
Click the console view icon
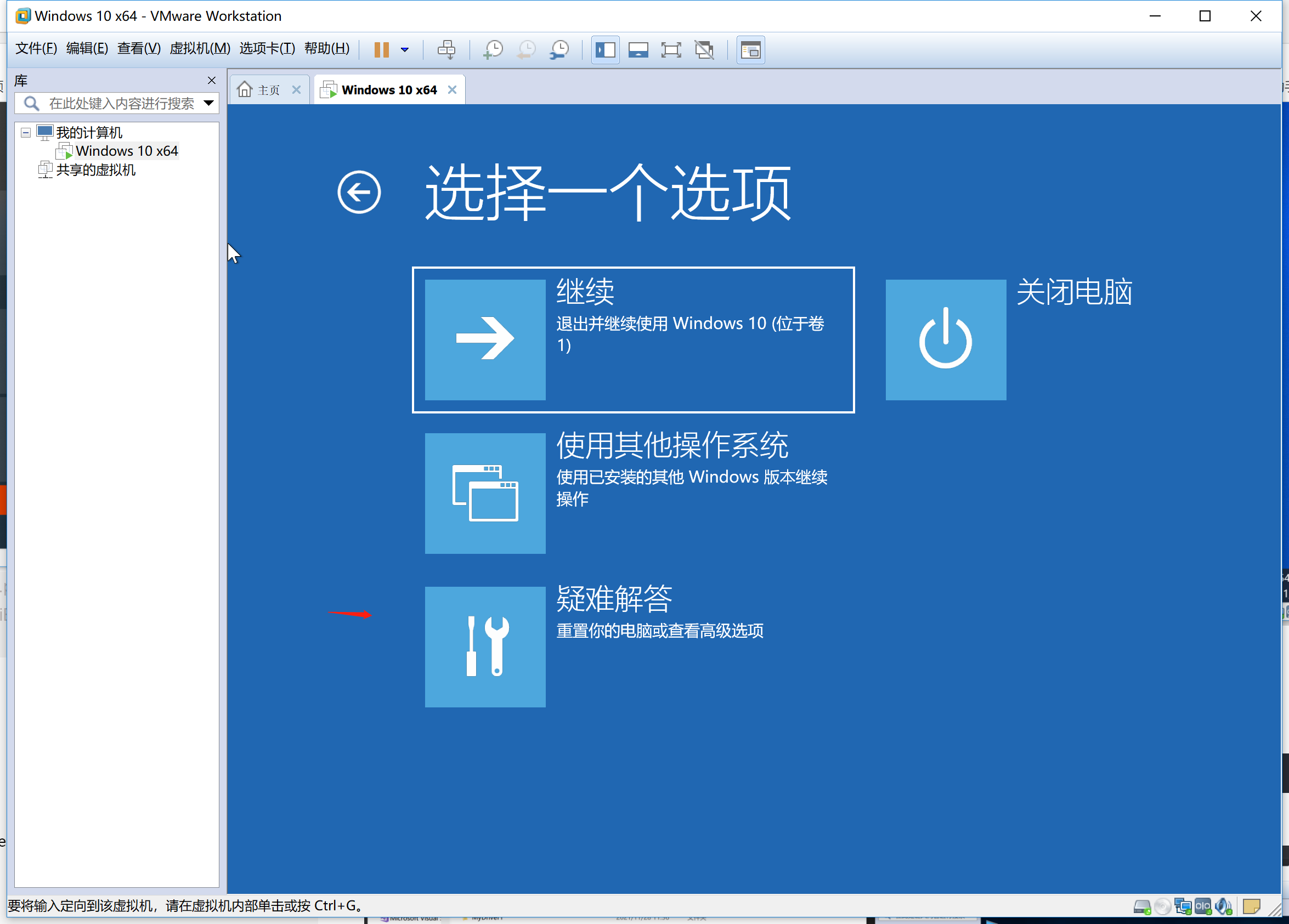[x=750, y=50]
